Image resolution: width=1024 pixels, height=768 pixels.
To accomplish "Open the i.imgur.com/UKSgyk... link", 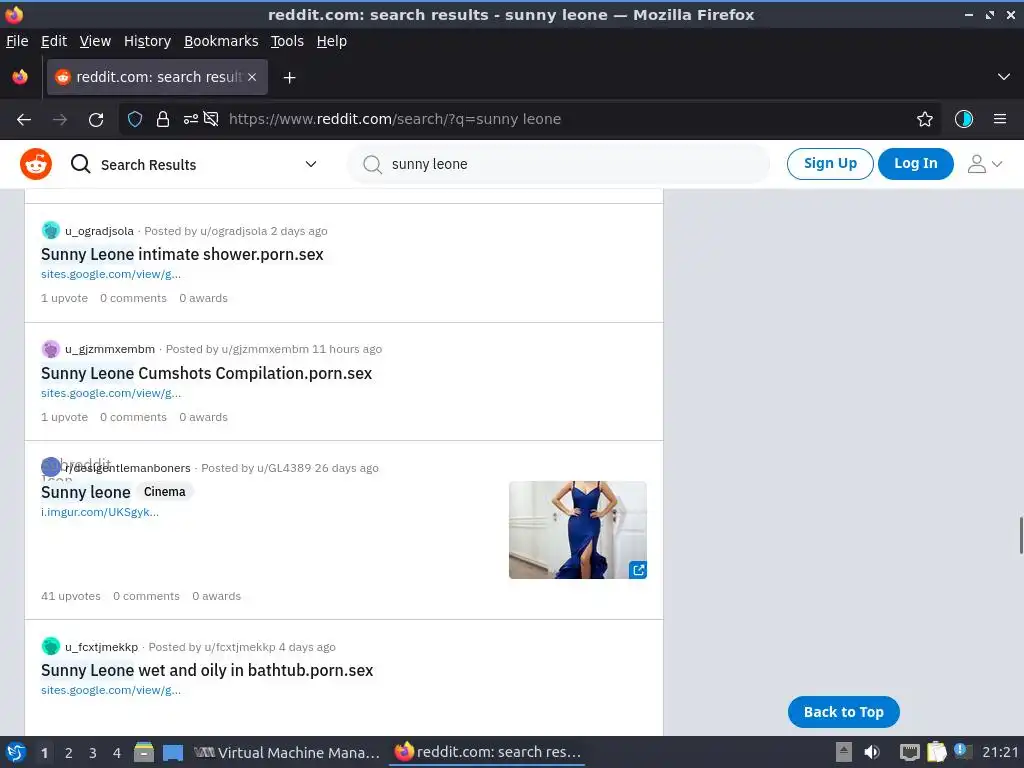I will click(100, 512).
